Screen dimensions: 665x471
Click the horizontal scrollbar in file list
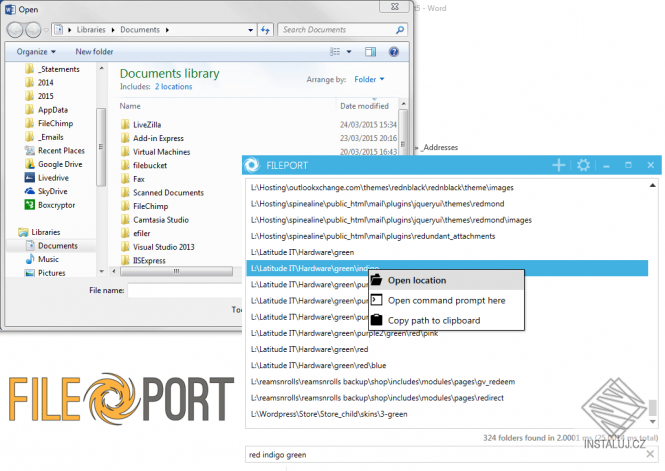(176, 271)
